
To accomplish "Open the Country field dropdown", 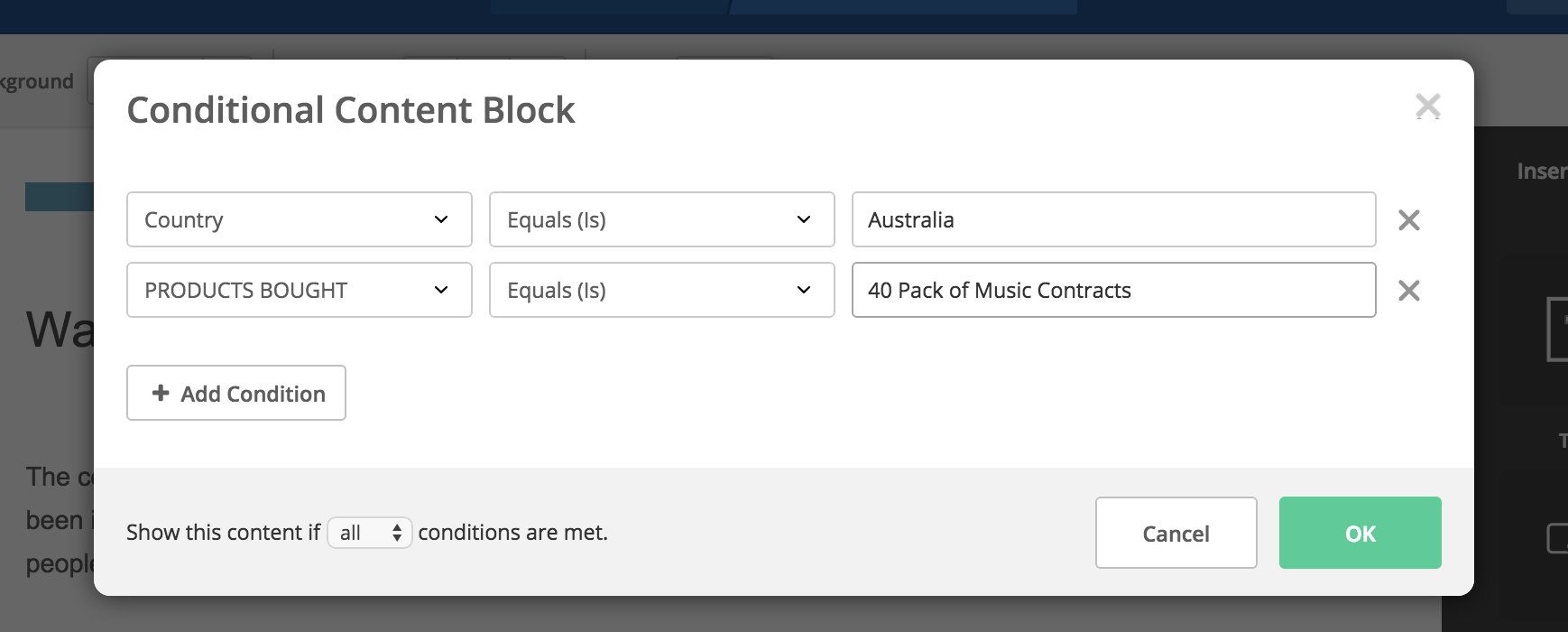I will pos(300,219).
